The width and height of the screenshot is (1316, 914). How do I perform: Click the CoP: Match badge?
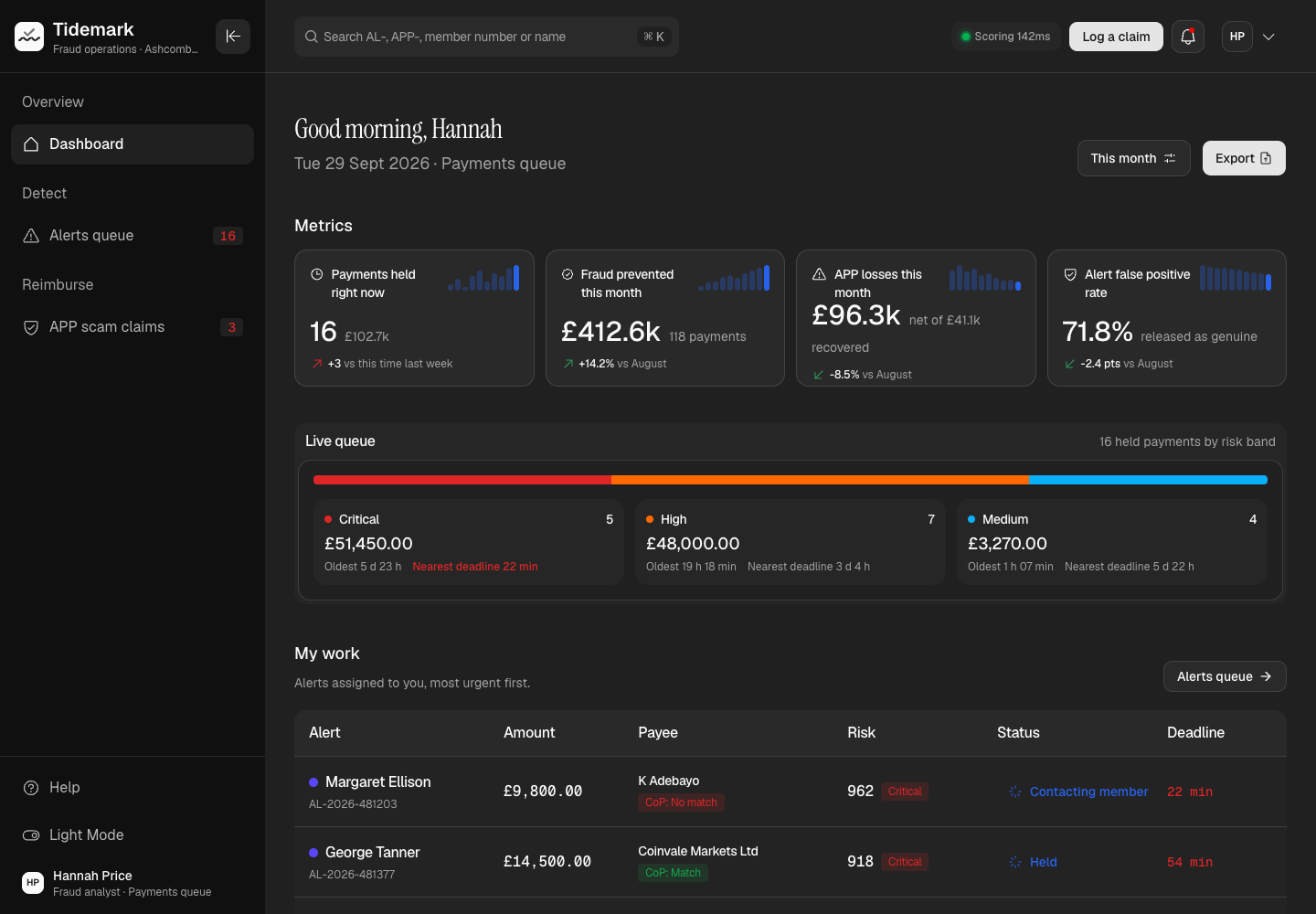(x=673, y=873)
